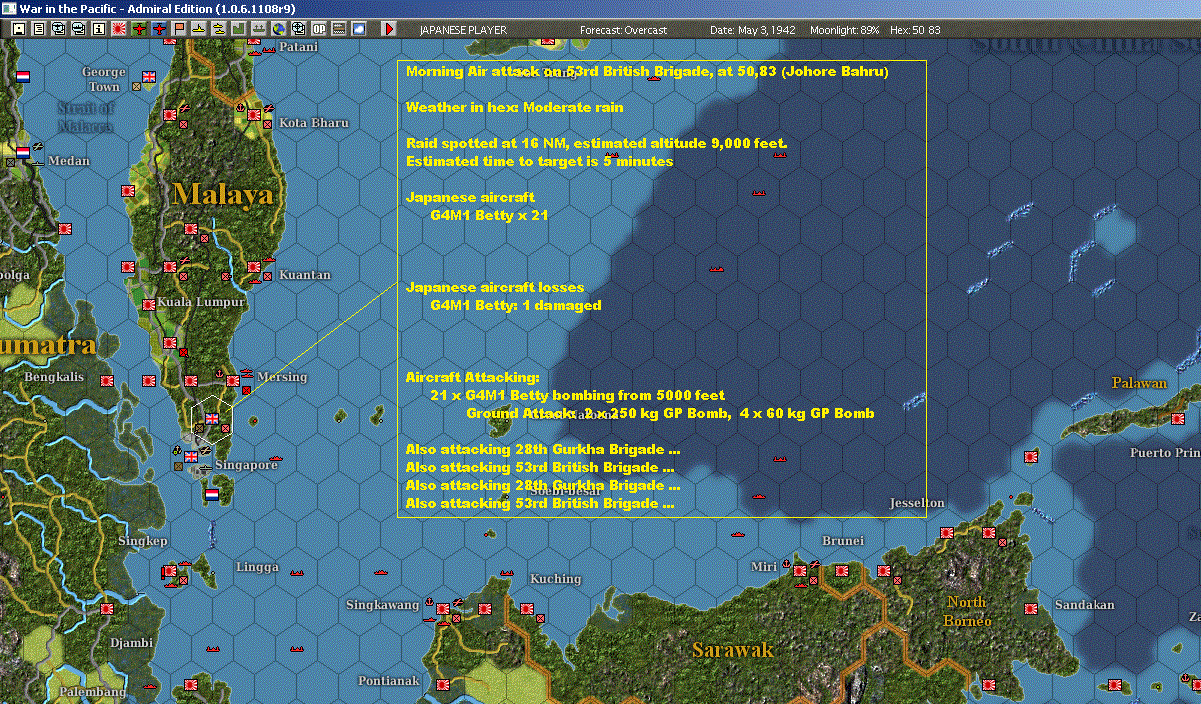Click 'Estimated time to target' line

point(540,161)
